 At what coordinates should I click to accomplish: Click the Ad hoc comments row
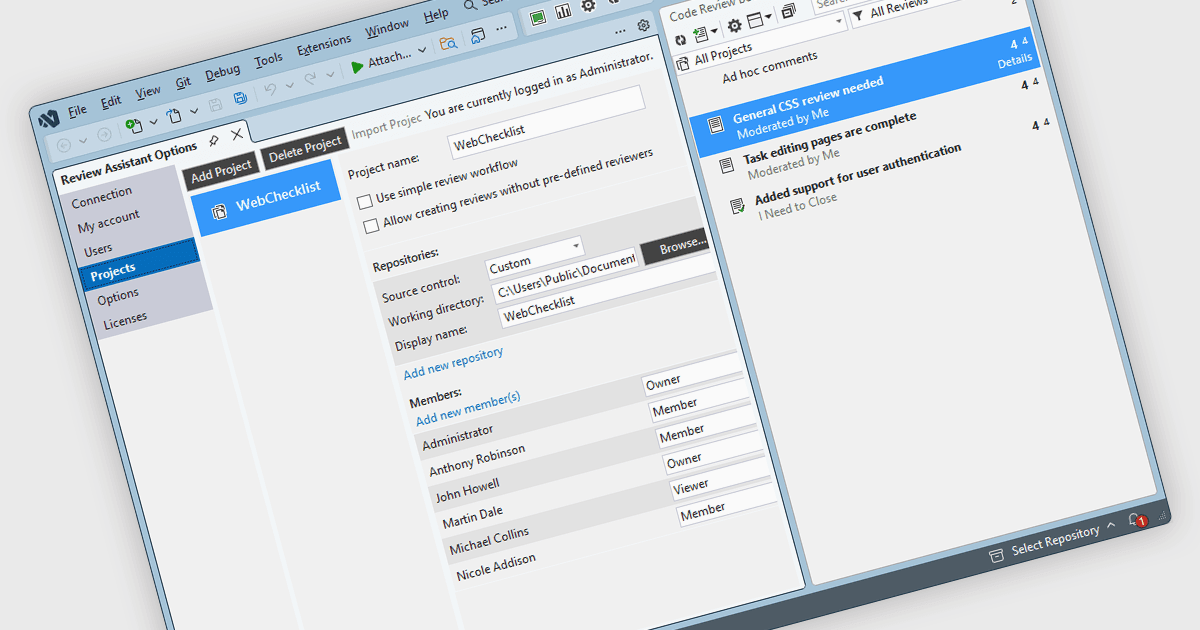[769, 67]
